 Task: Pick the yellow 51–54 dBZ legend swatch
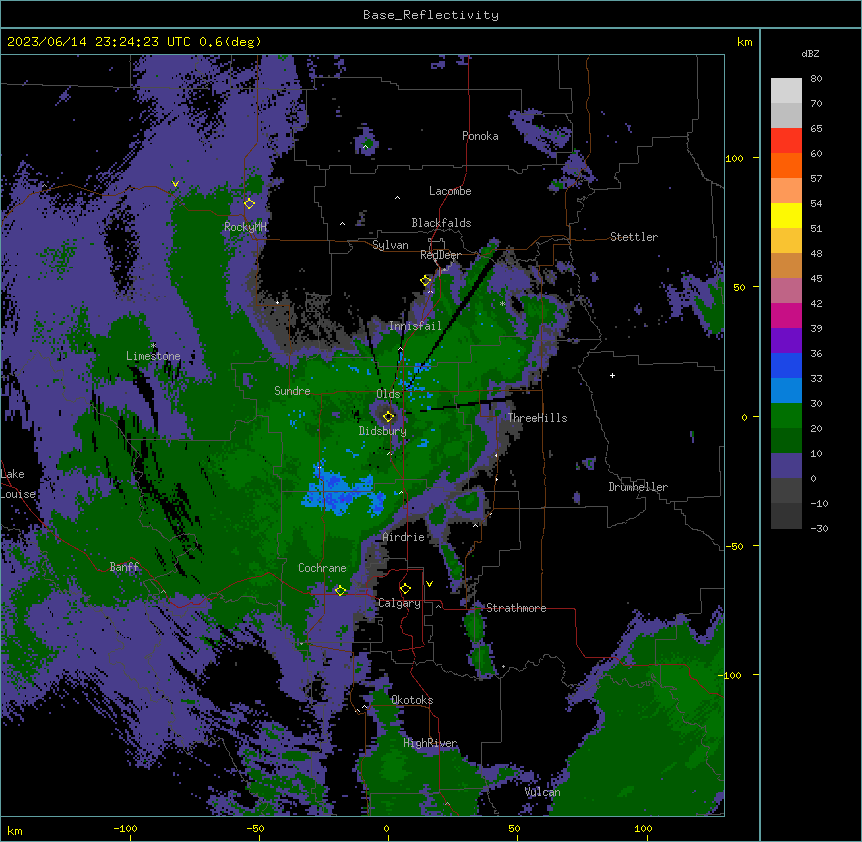click(786, 216)
